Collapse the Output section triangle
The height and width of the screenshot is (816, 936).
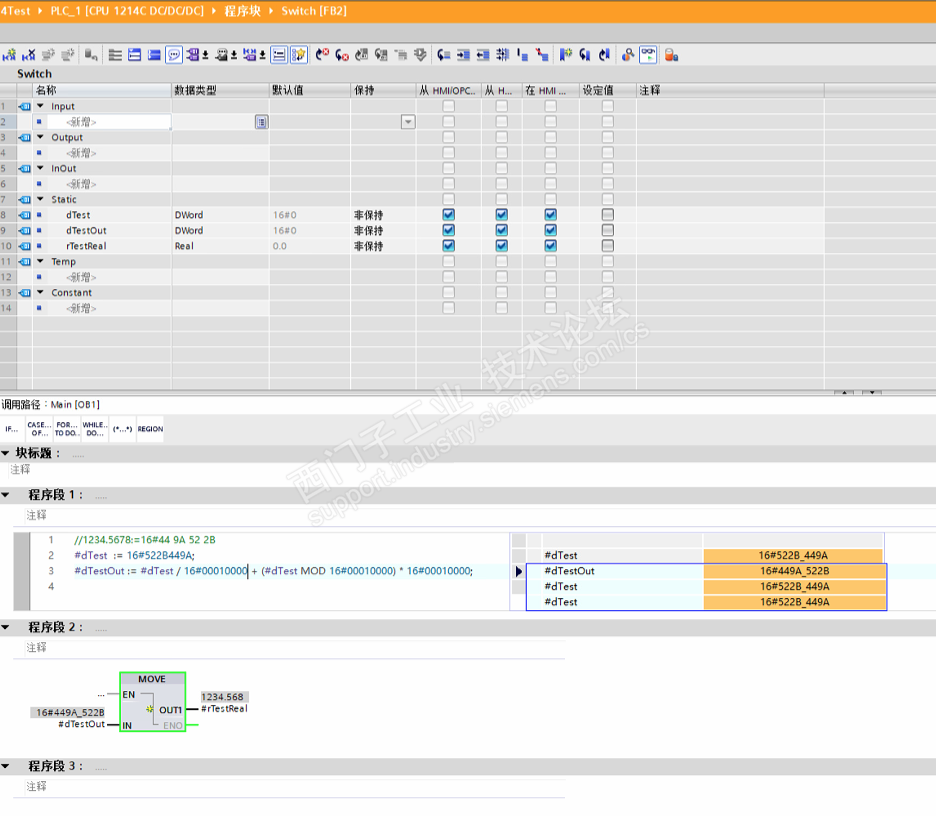tap(41, 137)
